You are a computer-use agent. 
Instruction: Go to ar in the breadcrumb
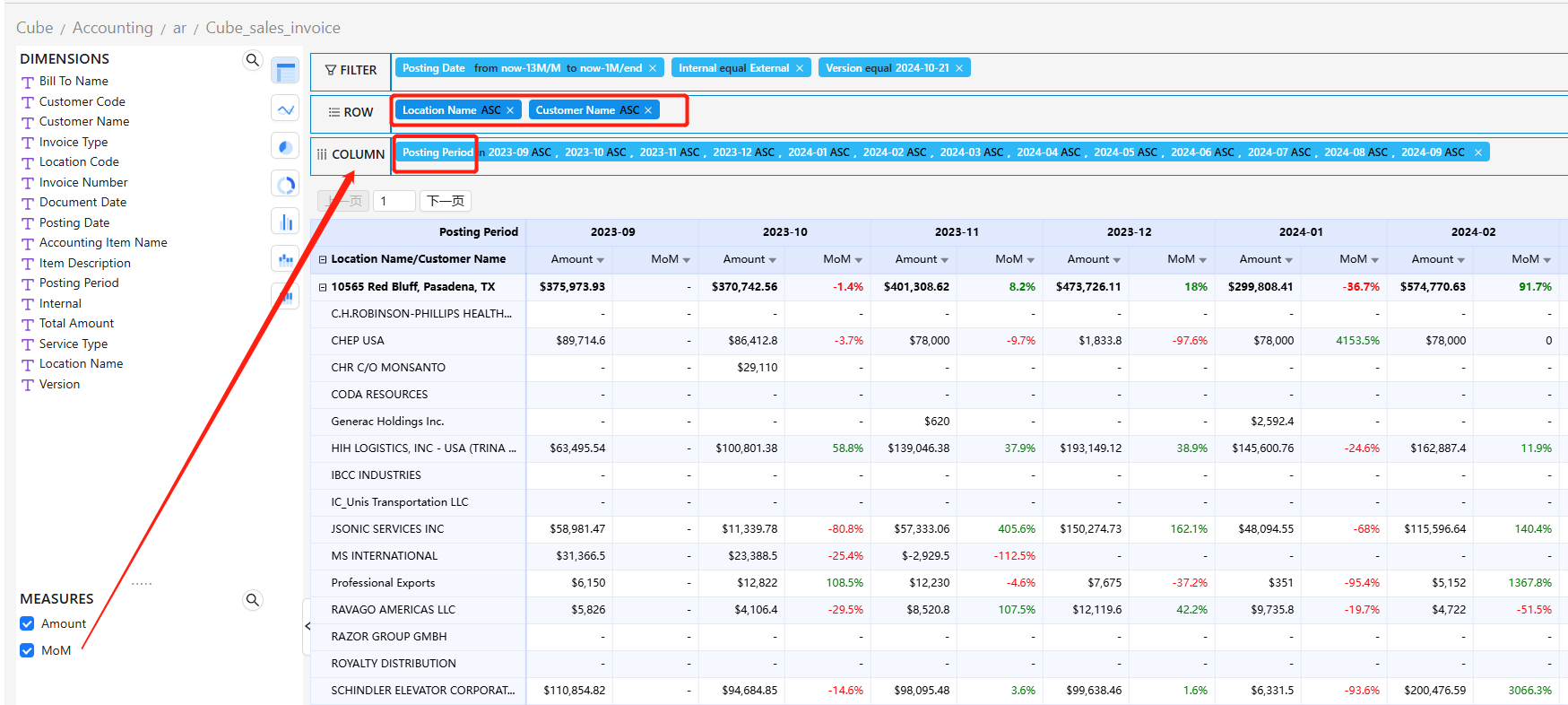[x=179, y=28]
